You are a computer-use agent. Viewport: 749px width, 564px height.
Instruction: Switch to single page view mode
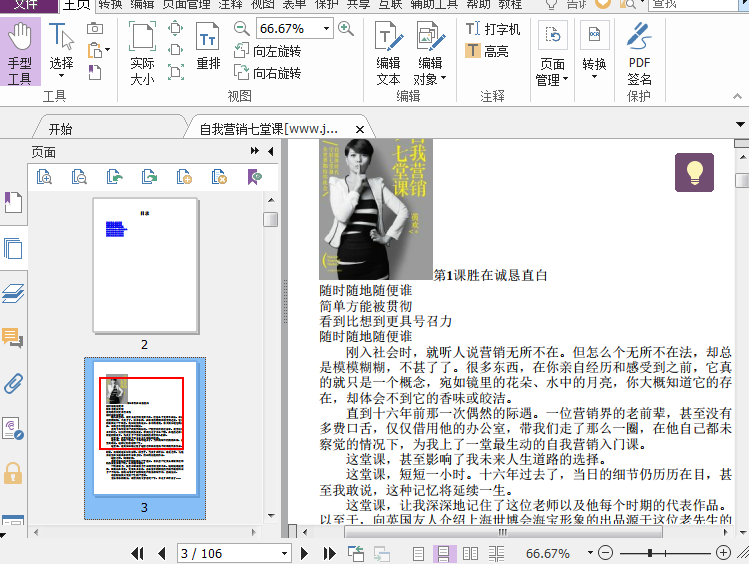(418, 554)
